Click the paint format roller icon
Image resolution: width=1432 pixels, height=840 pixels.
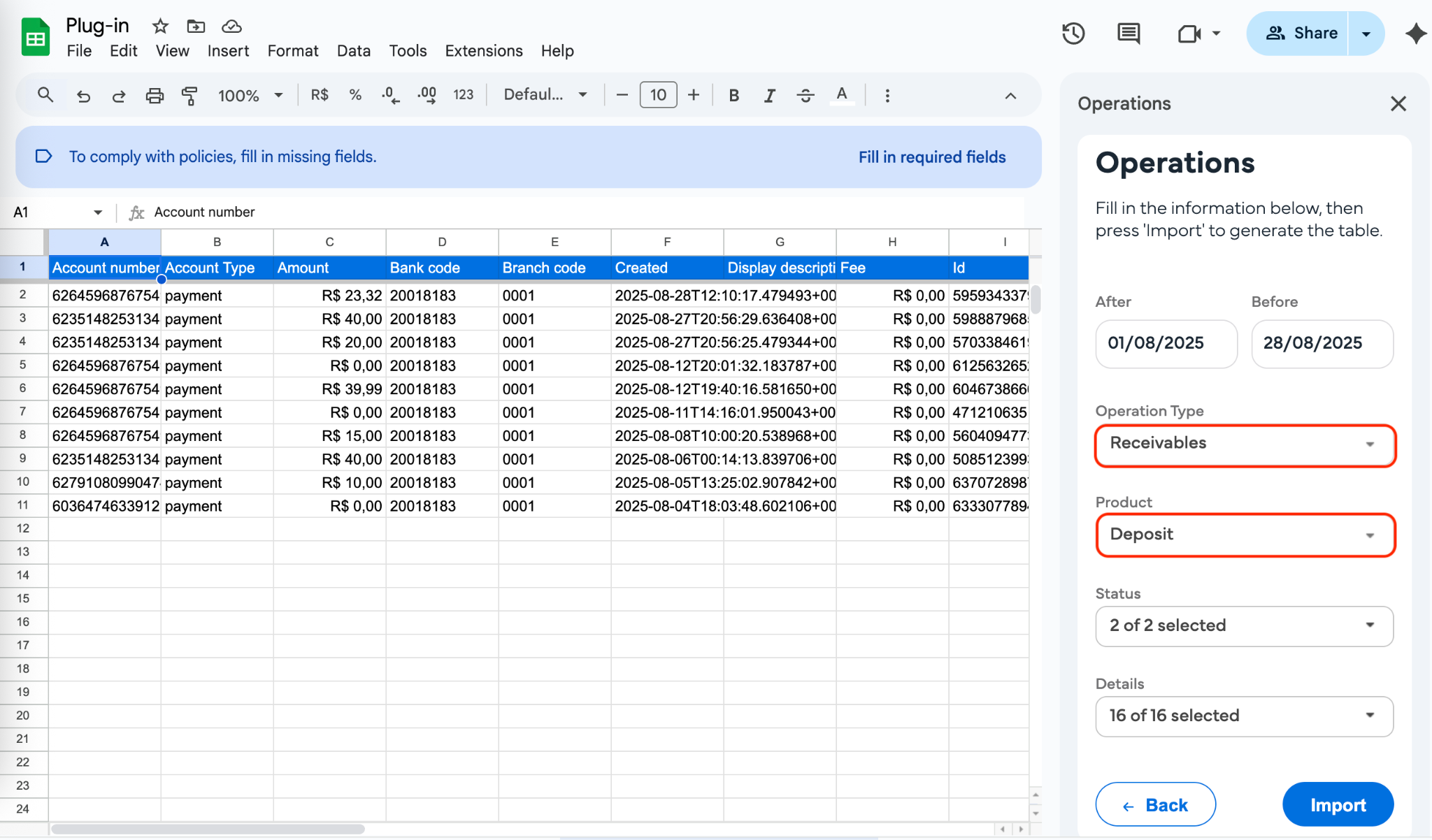click(x=189, y=95)
